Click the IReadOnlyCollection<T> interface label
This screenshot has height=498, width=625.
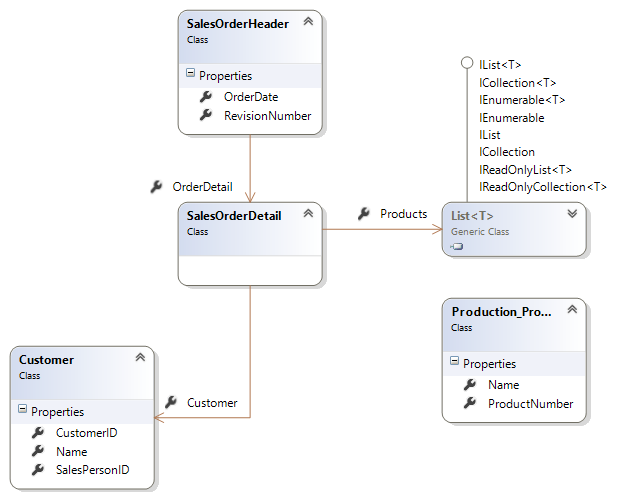[542, 187]
